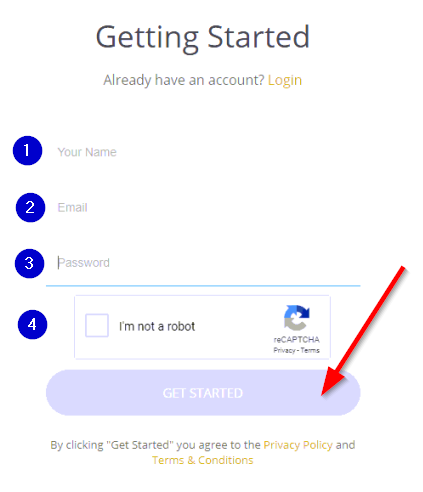
Task: Focus the Password input field
Action: pyautogui.click(x=203, y=263)
